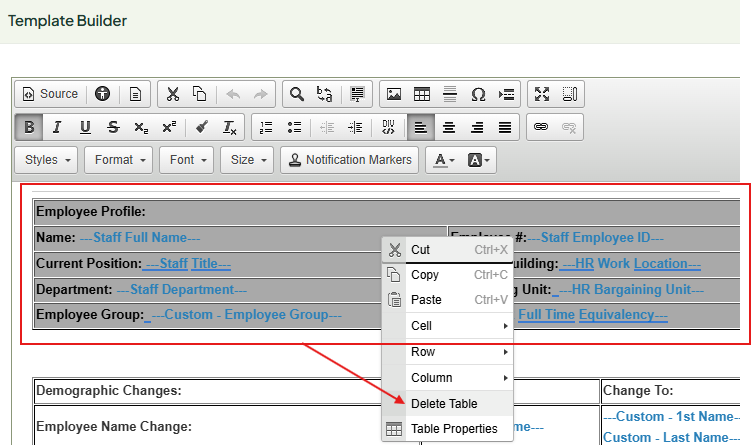Image resolution: width=752 pixels, height=445 pixels.
Task: Create Div Container icon
Action: pyautogui.click(x=388, y=127)
